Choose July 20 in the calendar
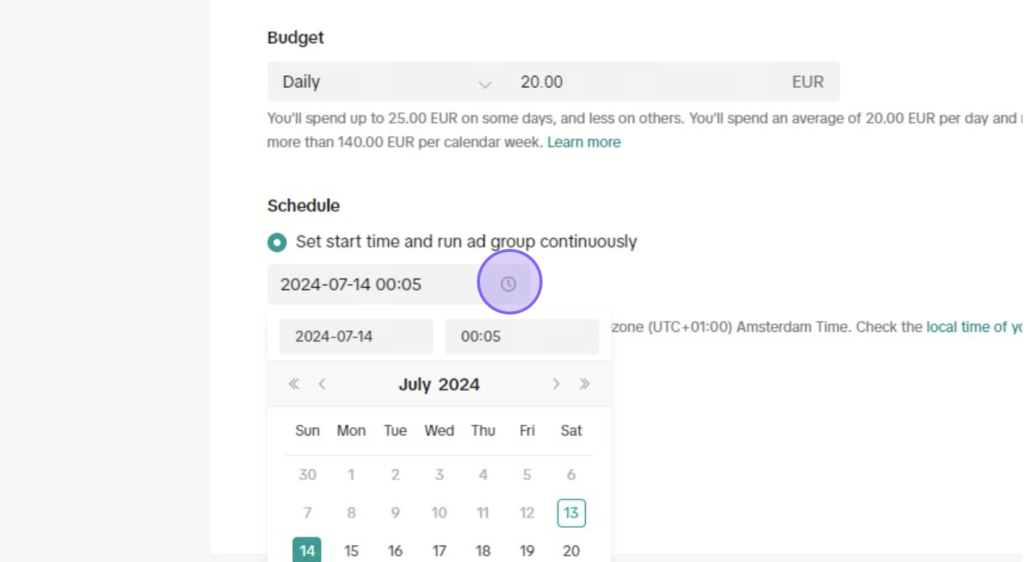Screen dimensions: 1024x562 tap(571, 551)
